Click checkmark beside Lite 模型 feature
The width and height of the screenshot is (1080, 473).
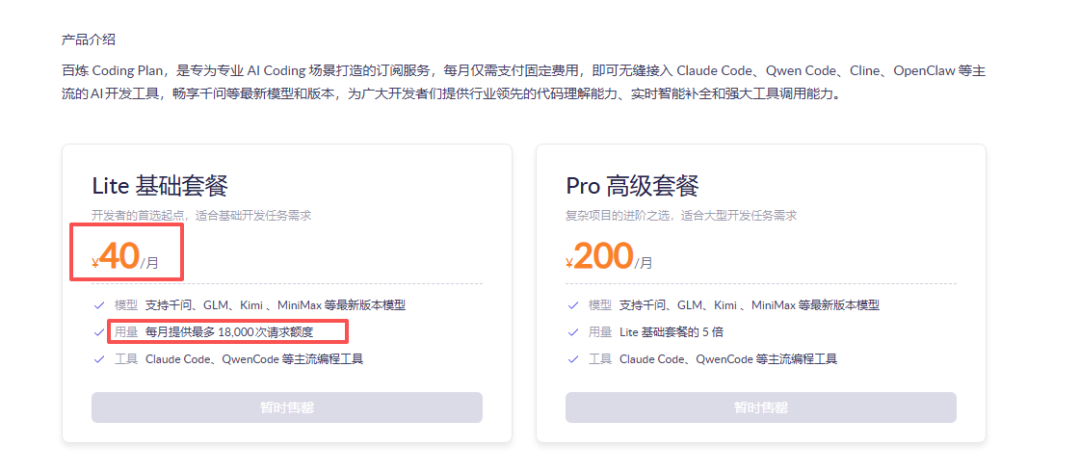99,305
